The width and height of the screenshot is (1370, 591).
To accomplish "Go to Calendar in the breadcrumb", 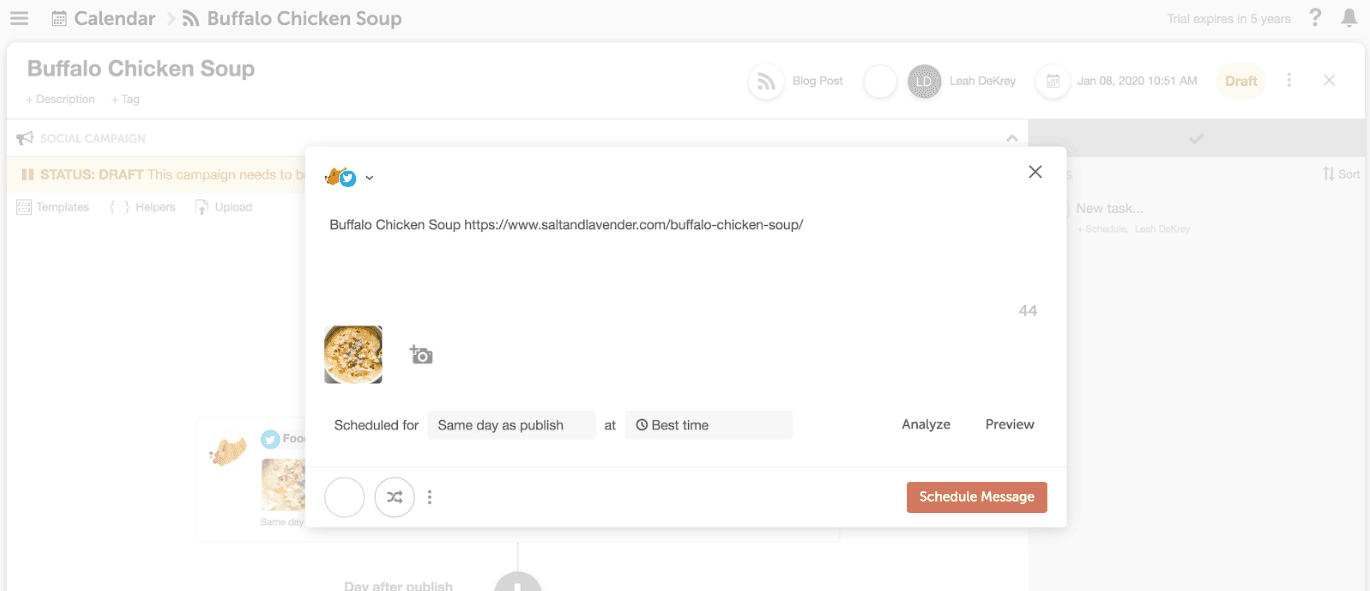I will click(x=104, y=19).
